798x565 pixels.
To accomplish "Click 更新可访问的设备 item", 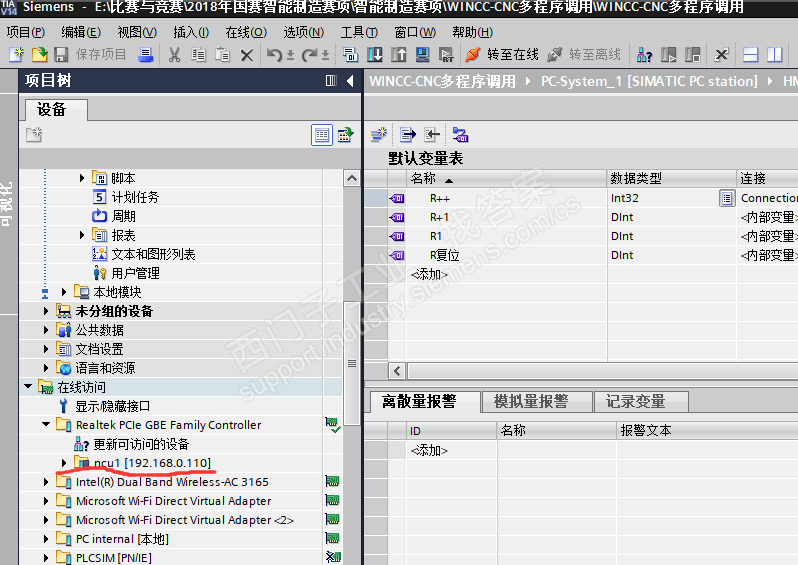I will [141, 444].
